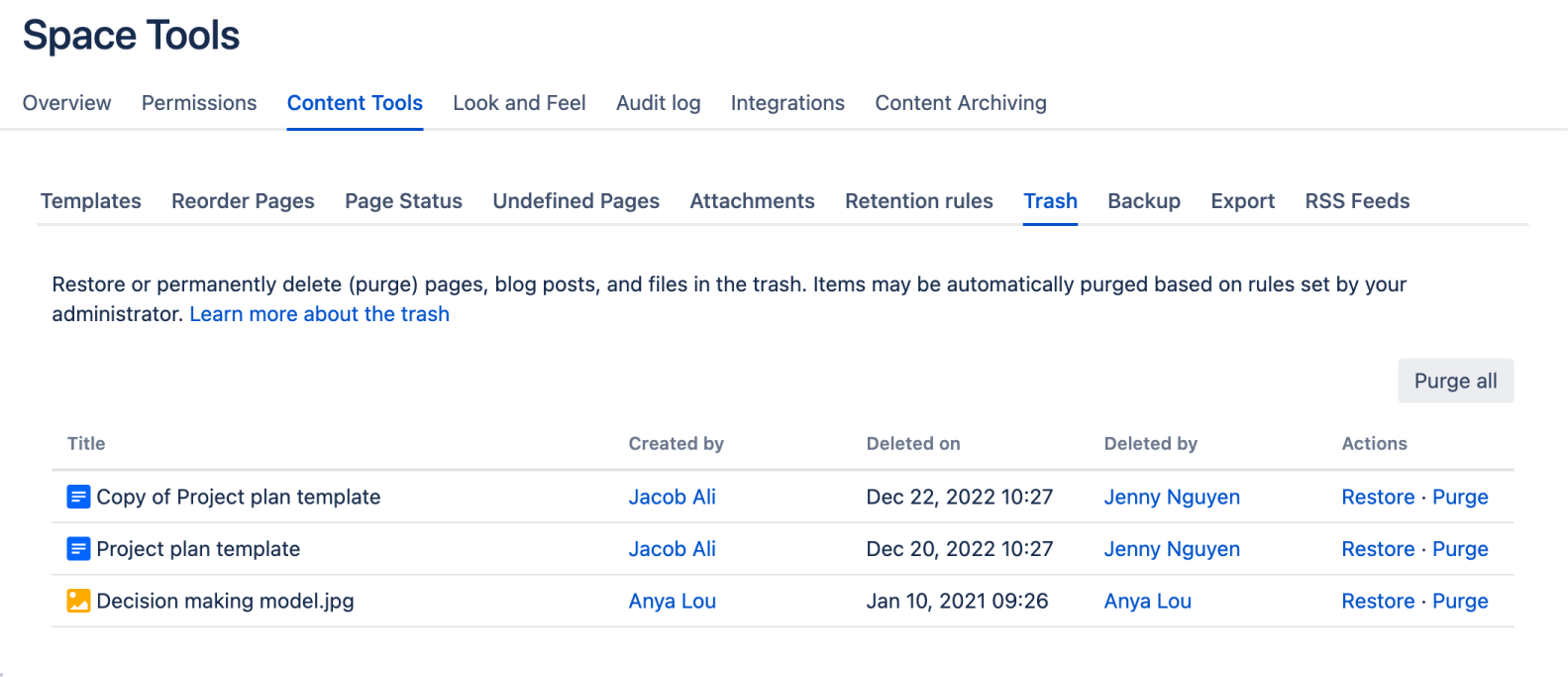This screenshot has width=1568, height=677.
Task: Purge Copy of Project plan template
Action: point(1460,497)
